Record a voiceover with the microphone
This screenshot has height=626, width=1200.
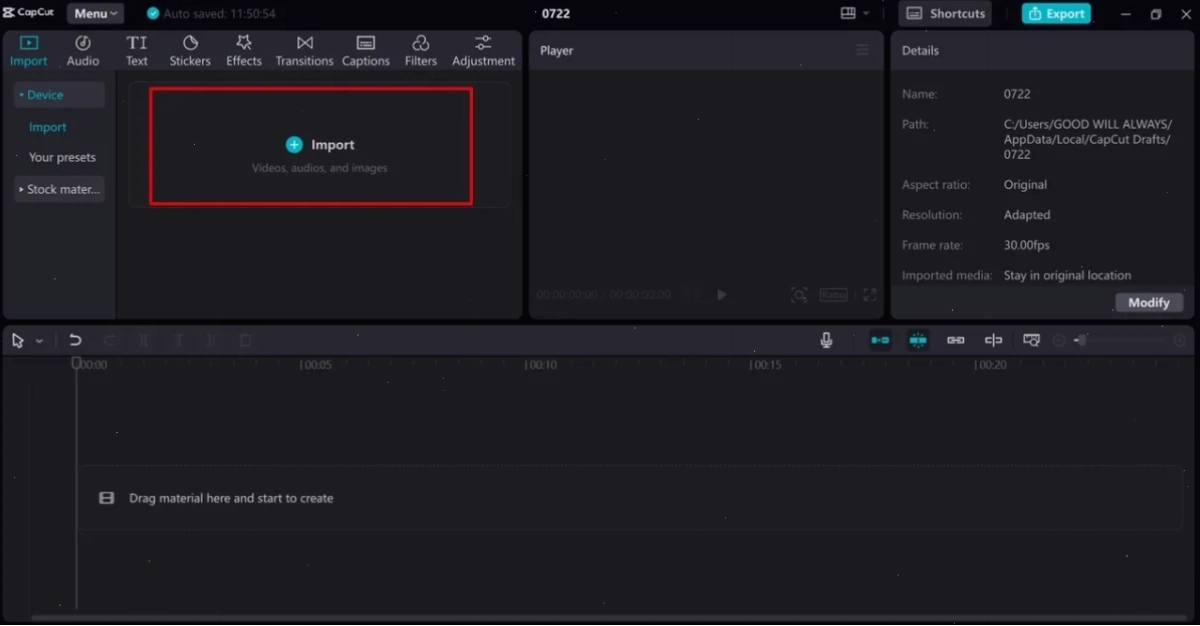826,340
